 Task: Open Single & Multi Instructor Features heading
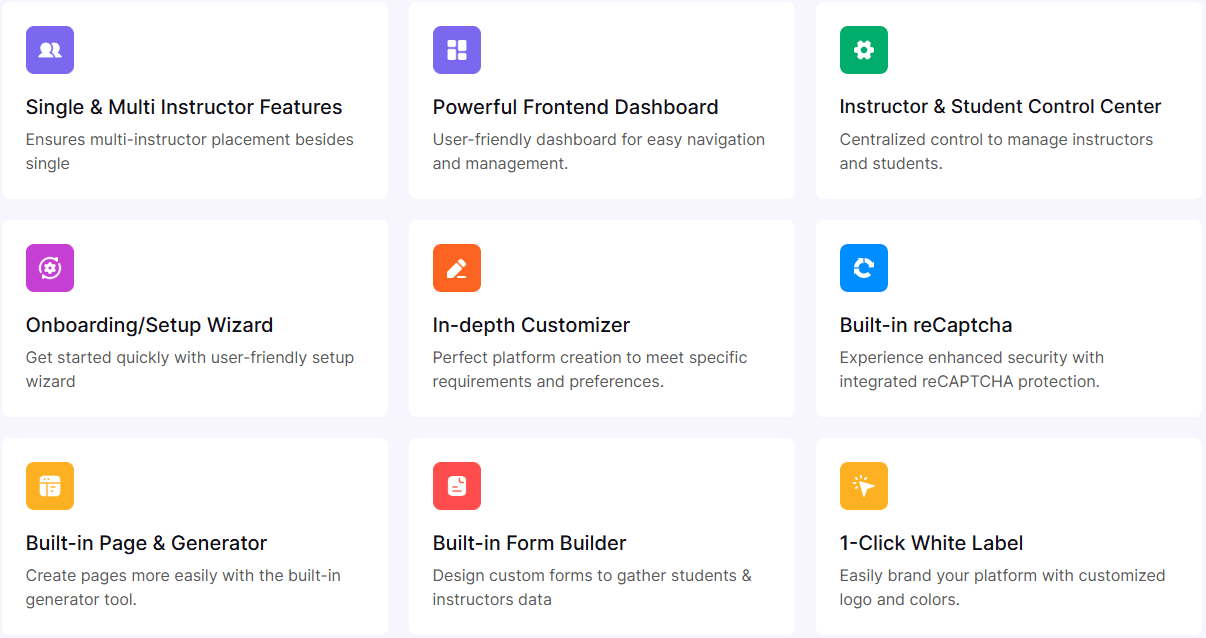pyautogui.click(x=184, y=107)
